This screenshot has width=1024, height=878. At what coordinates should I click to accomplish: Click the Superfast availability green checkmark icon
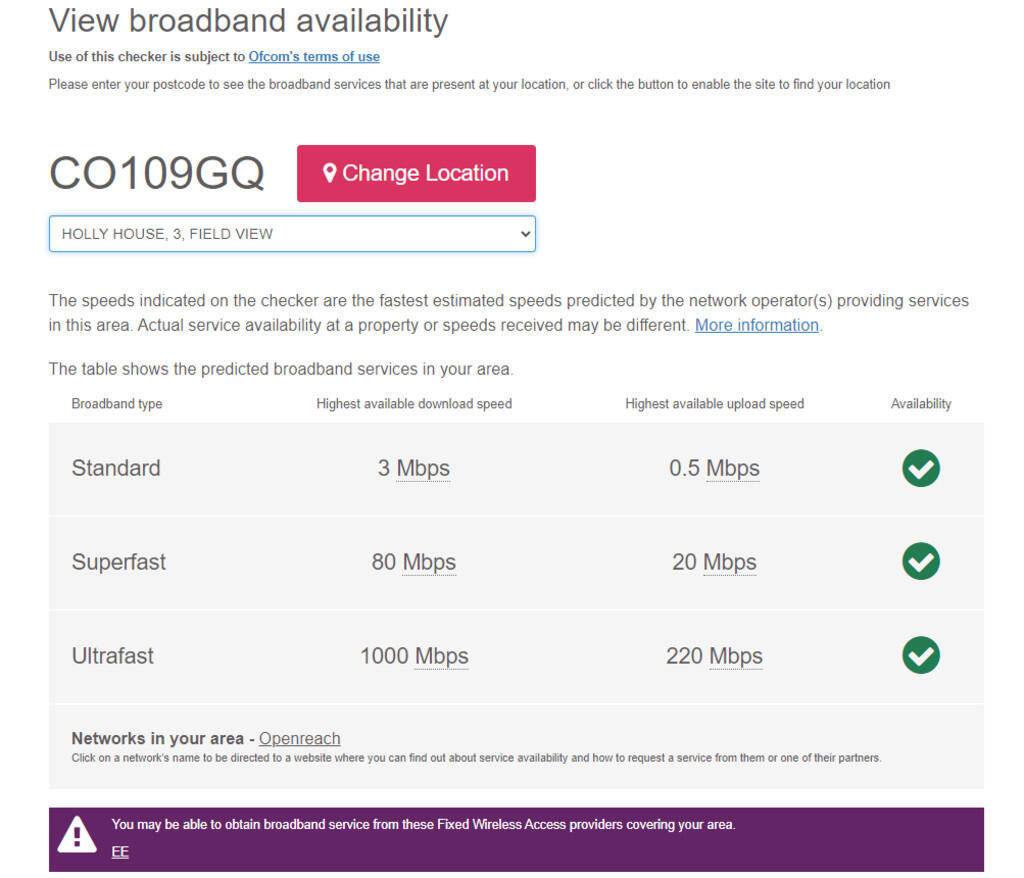pos(920,562)
